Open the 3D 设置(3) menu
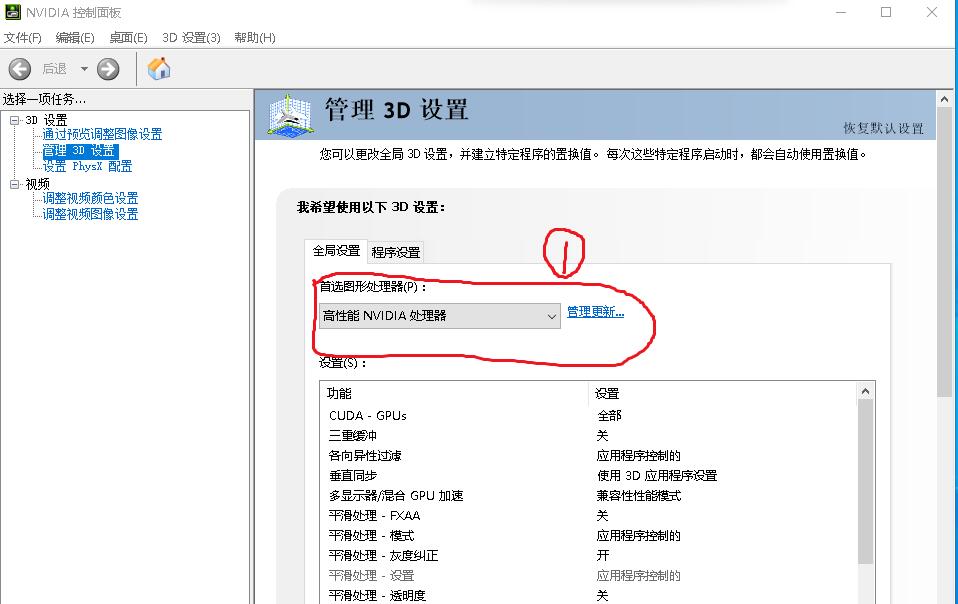Screen dimensions: 958x604 pos(191,38)
